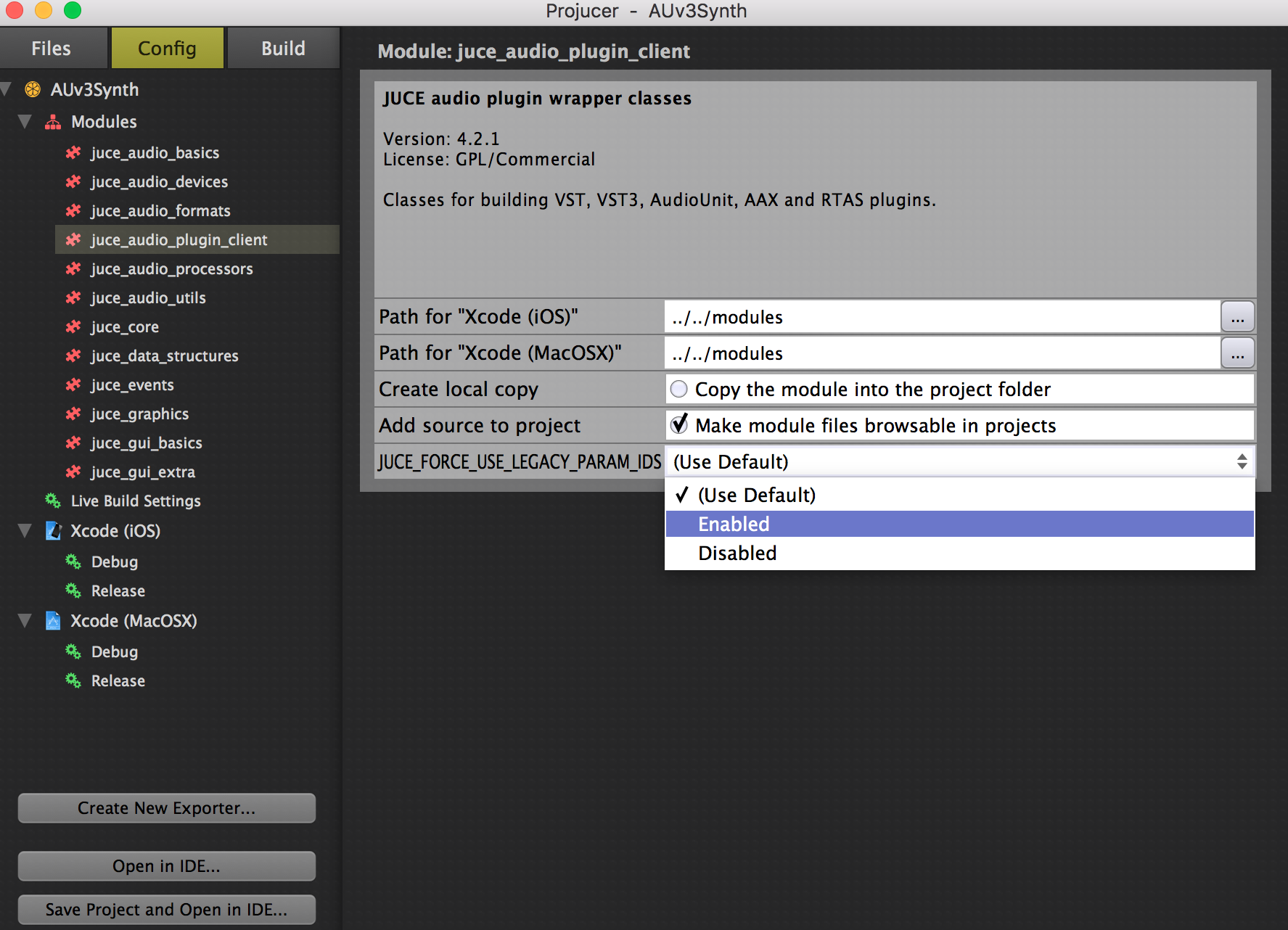The width and height of the screenshot is (1288, 930).
Task: Browse for the Xcode (MacOSX) module path
Action: [x=1237, y=353]
